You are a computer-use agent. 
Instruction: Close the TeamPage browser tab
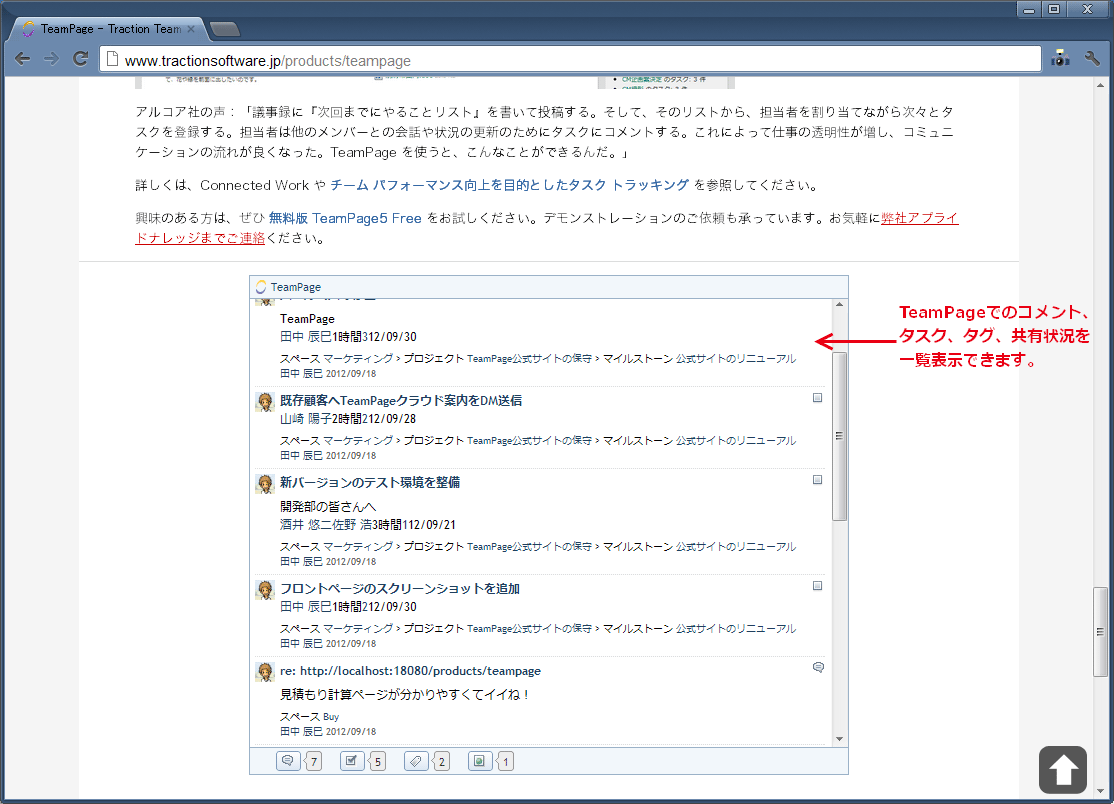(x=190, y=29)
